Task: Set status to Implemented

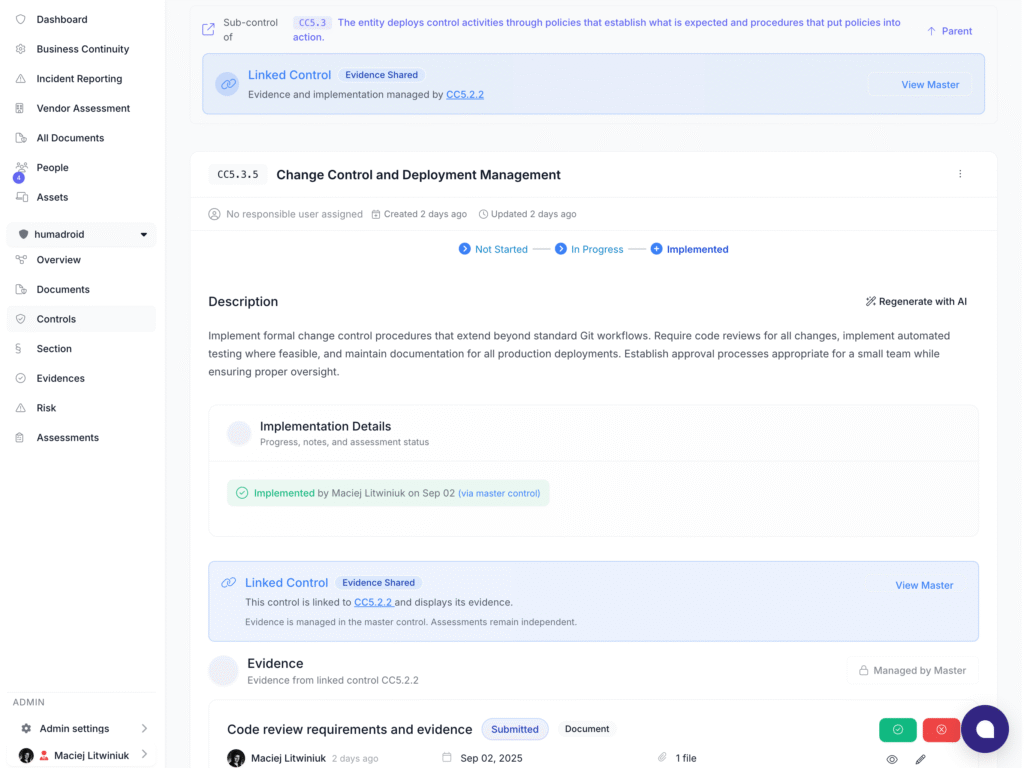Action: click(690, 249)
